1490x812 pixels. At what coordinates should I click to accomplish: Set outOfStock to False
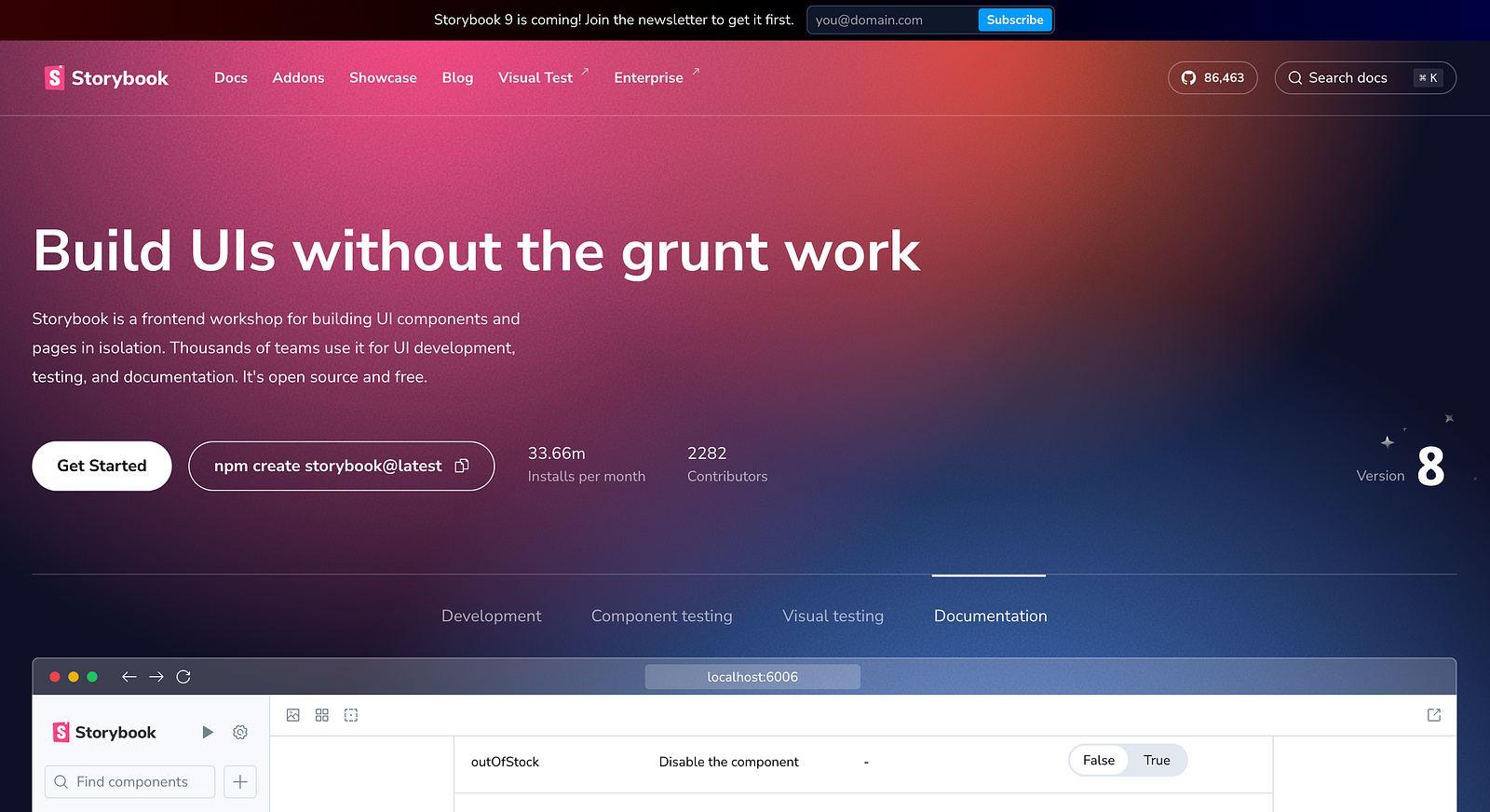1099,760
